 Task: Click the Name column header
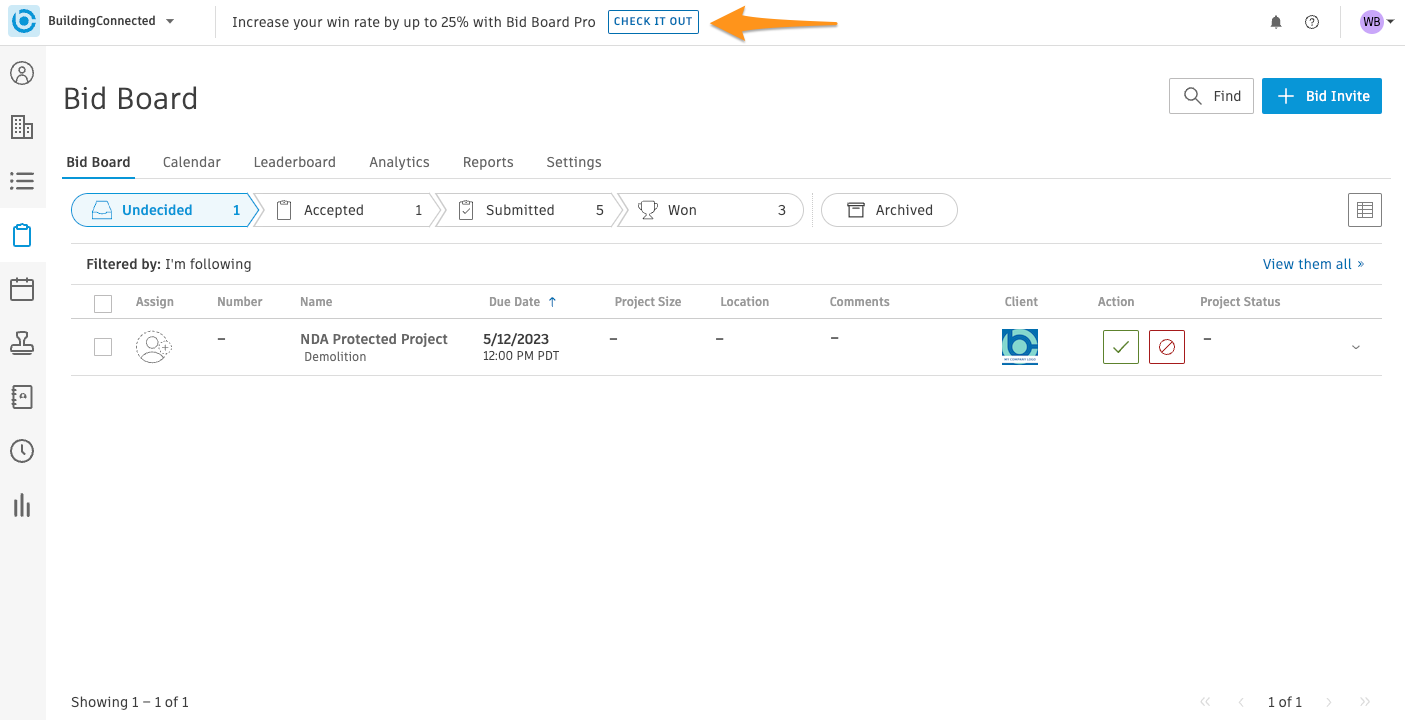click(x=316, y=302)
